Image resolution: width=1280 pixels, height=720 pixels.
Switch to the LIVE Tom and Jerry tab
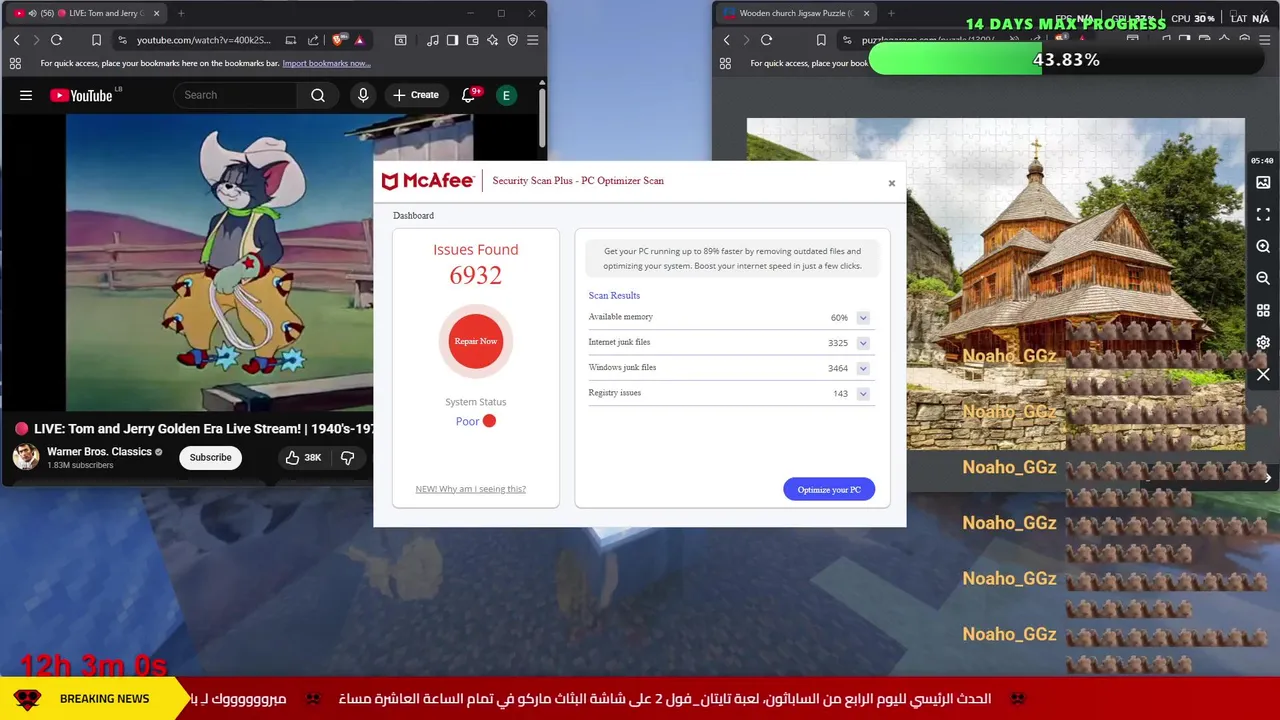84,13
